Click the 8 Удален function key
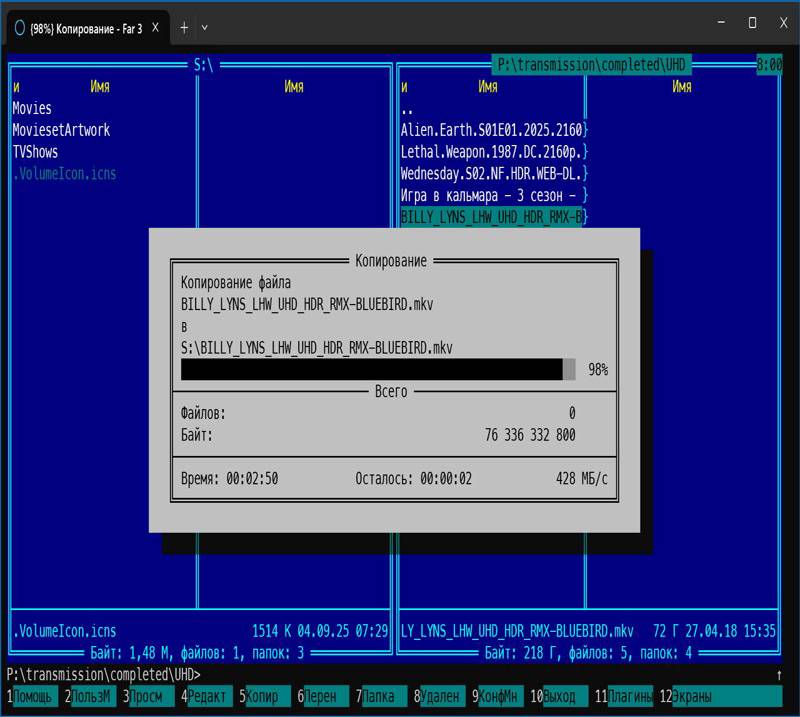Image resolution: width=800 pixels, height=717 pixels. pyautogui.click(x=439, y=696)
